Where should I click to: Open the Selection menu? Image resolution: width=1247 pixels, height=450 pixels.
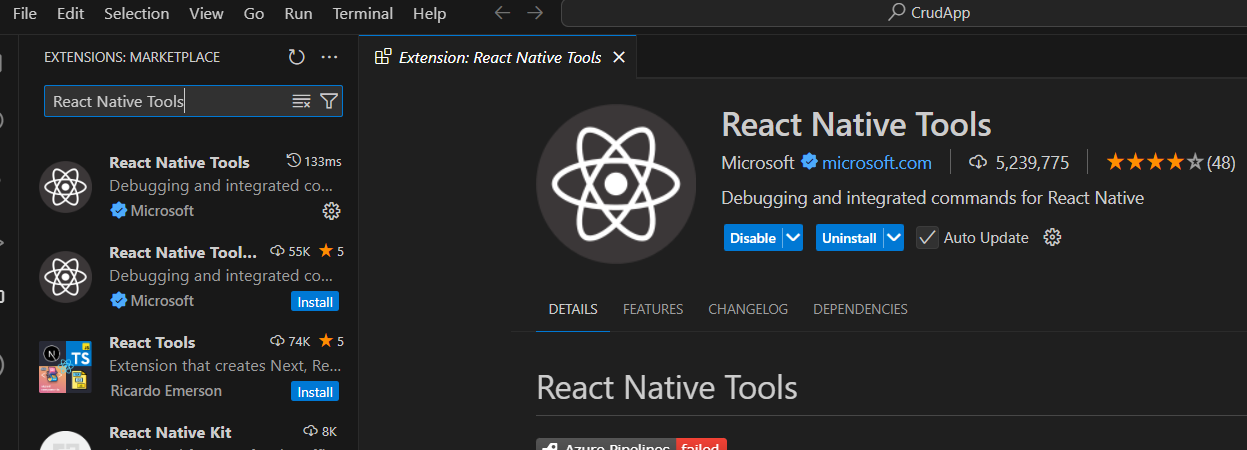[x=137, y=14]
